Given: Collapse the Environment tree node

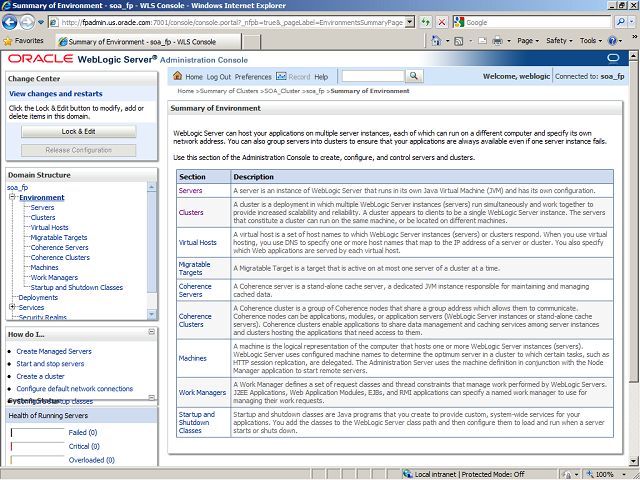Looking at the screenshot, I should (x=13, y=198).
